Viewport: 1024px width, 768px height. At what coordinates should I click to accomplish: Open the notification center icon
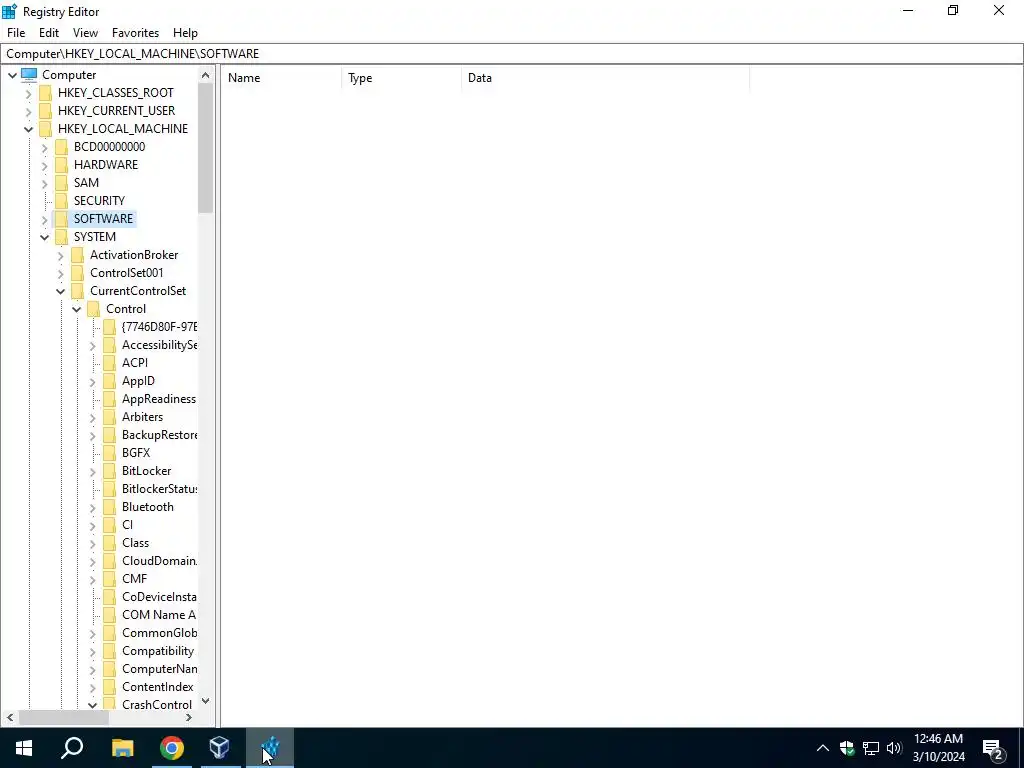point(993,748)
